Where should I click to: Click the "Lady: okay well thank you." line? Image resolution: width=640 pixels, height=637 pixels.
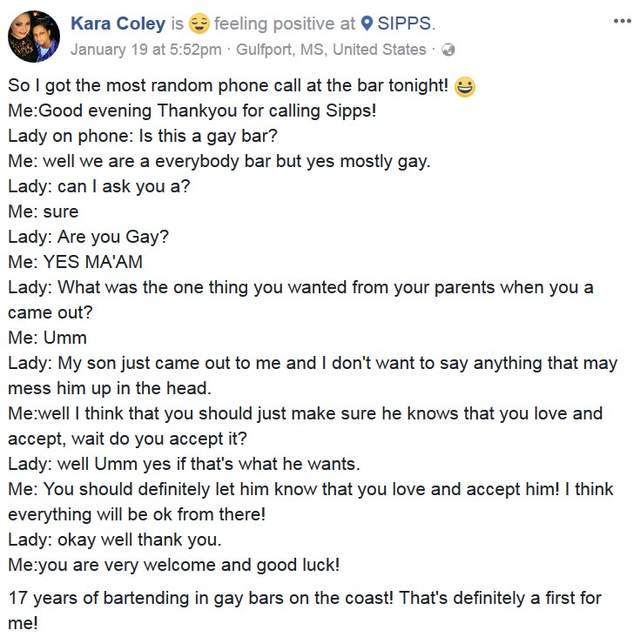click(x=114, y=540)
